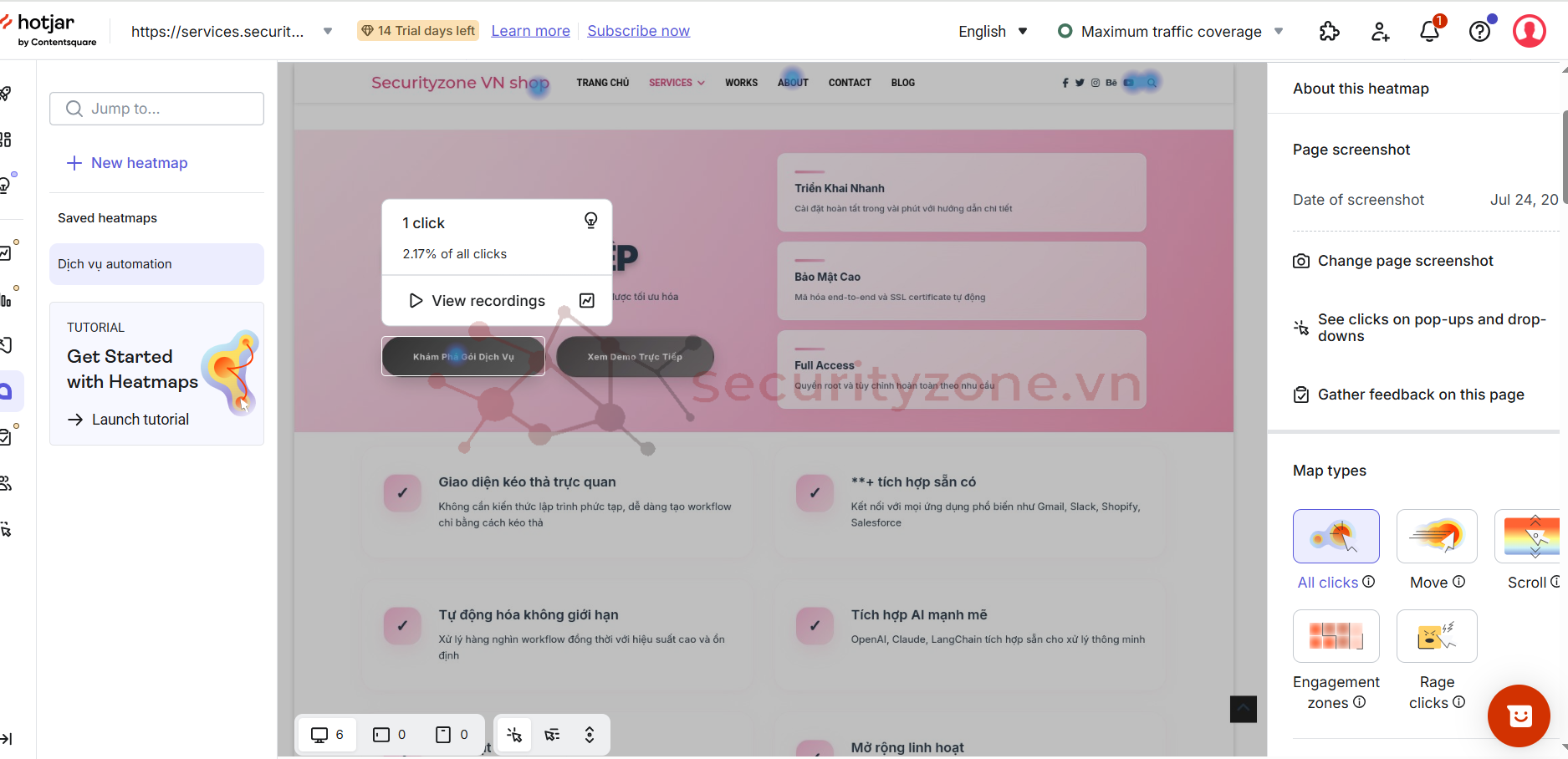Create a New heatmap
Image resolution: width=1568 pixels, height=759 pixels.
coord(127,163)
